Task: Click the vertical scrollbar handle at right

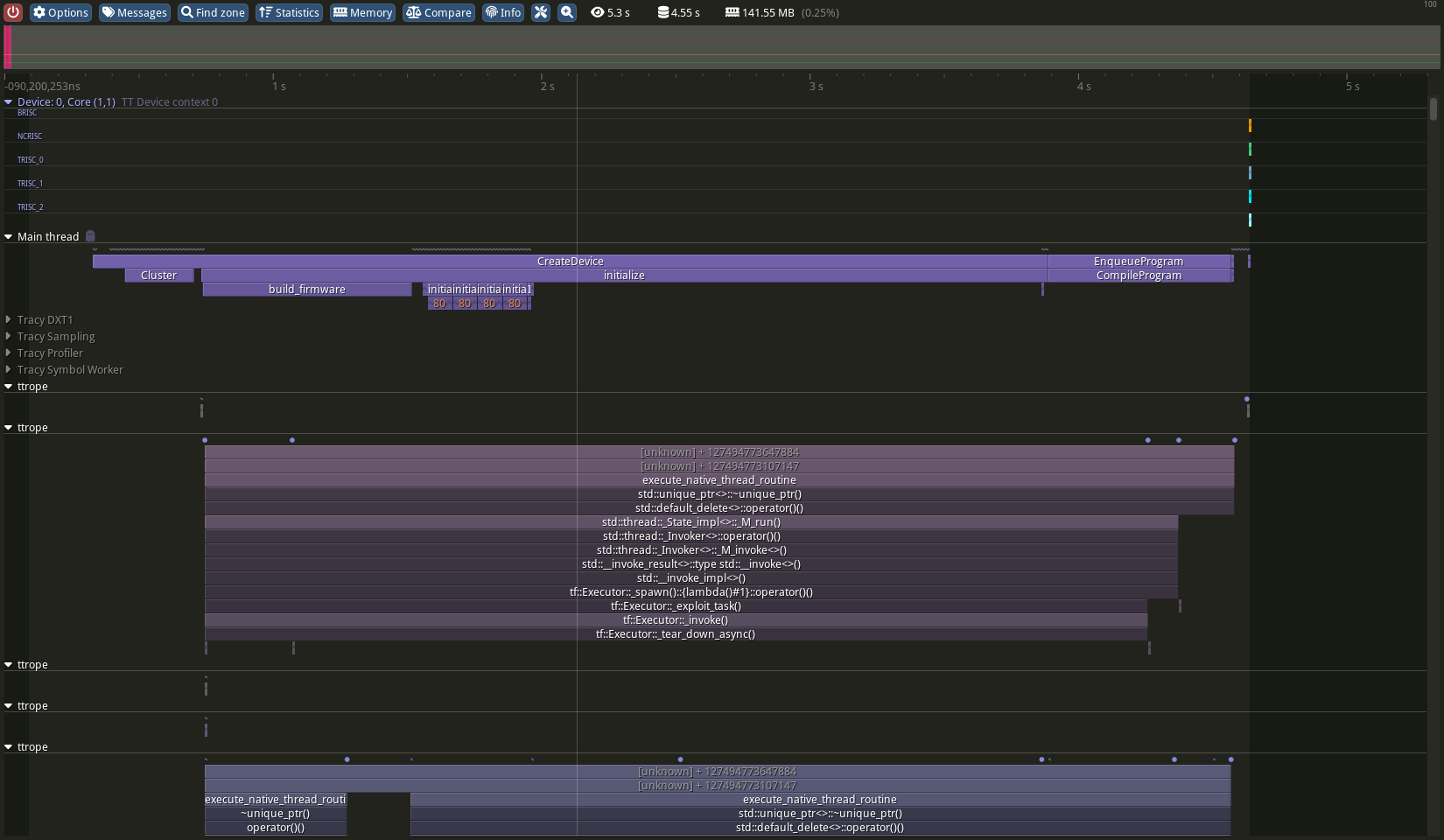Action: tap(1433, 109)
